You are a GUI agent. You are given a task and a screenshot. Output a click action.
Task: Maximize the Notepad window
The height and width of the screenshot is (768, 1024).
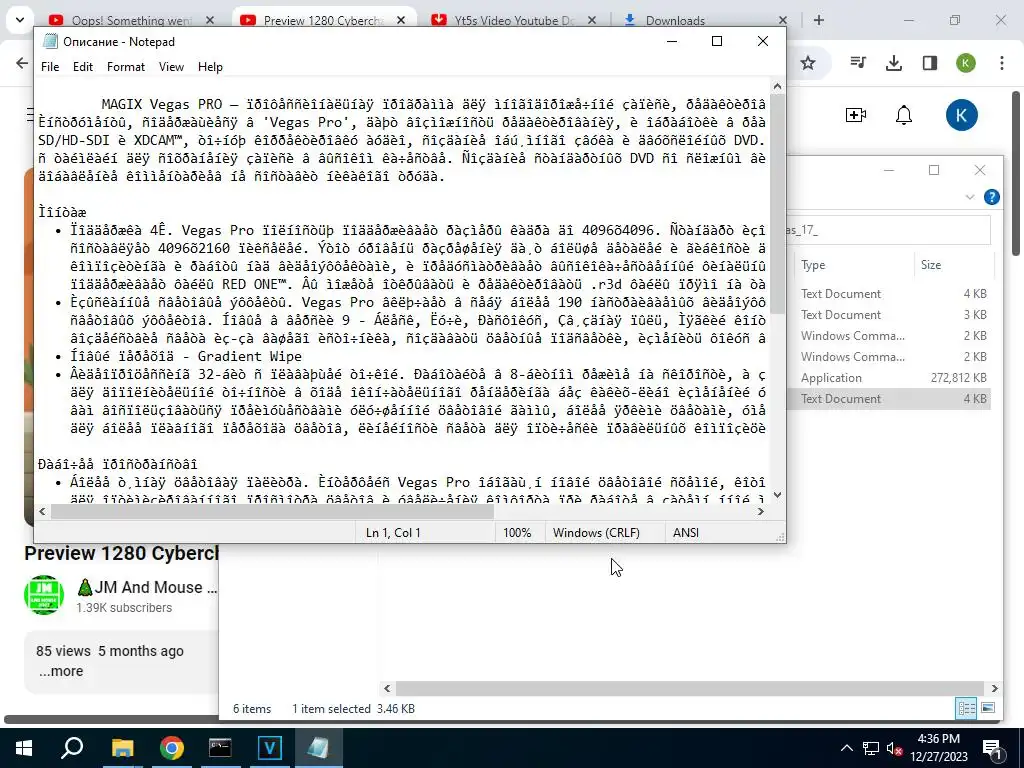coord(716,41)
